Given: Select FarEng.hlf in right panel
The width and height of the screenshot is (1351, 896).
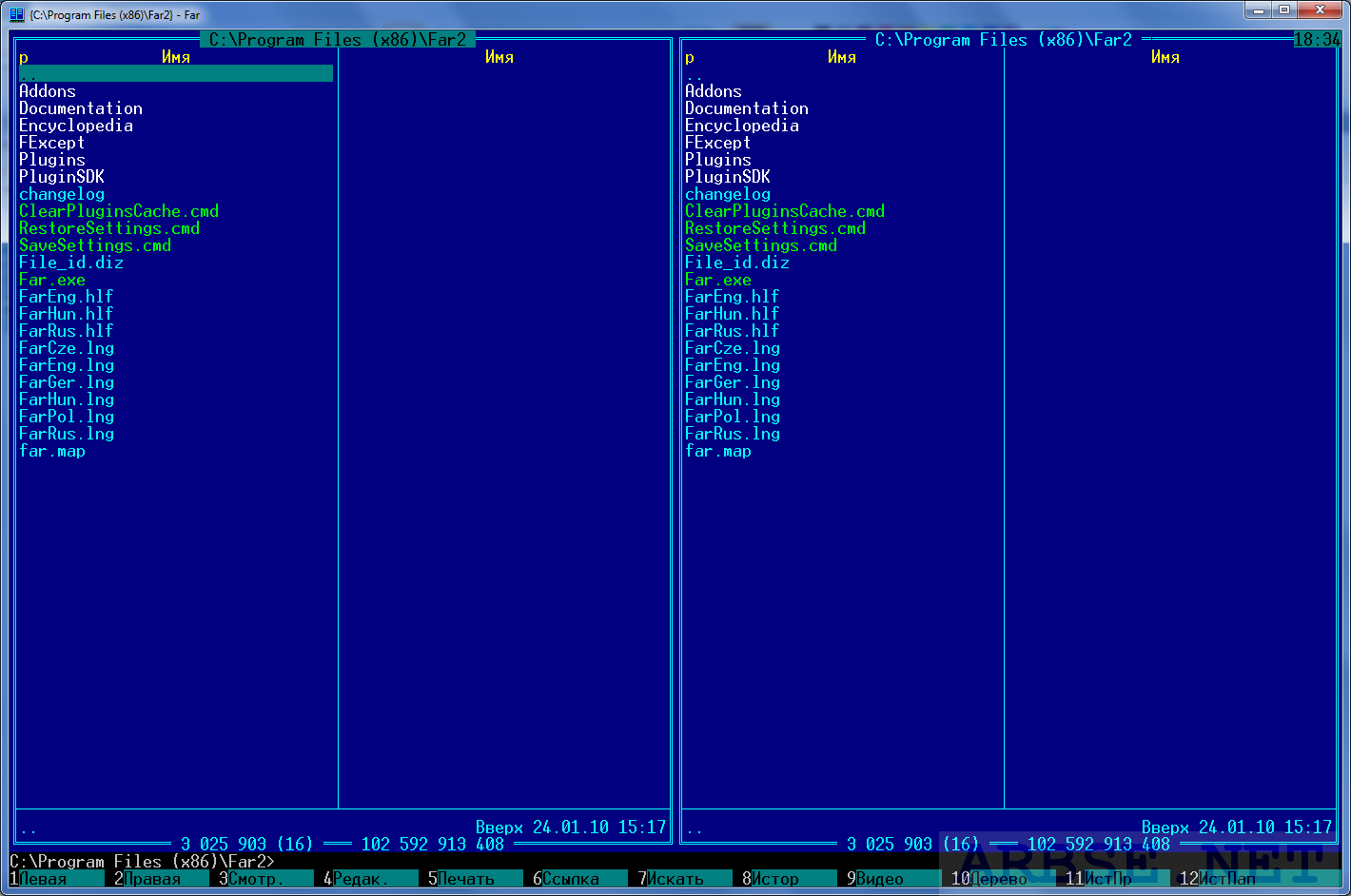Looking at the screenshot, I should 733,297.
